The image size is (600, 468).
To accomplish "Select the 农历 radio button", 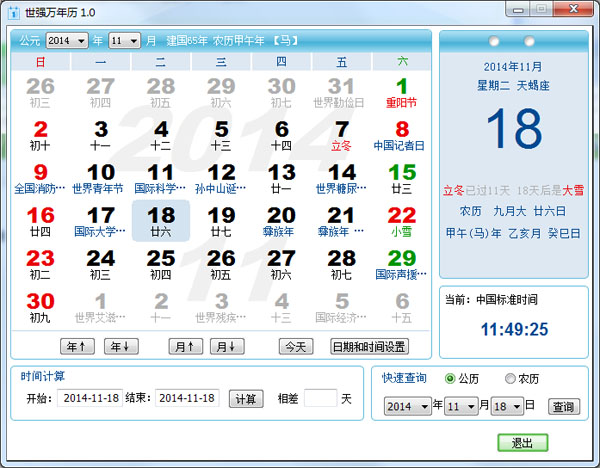I will click(x=510, y=379).
